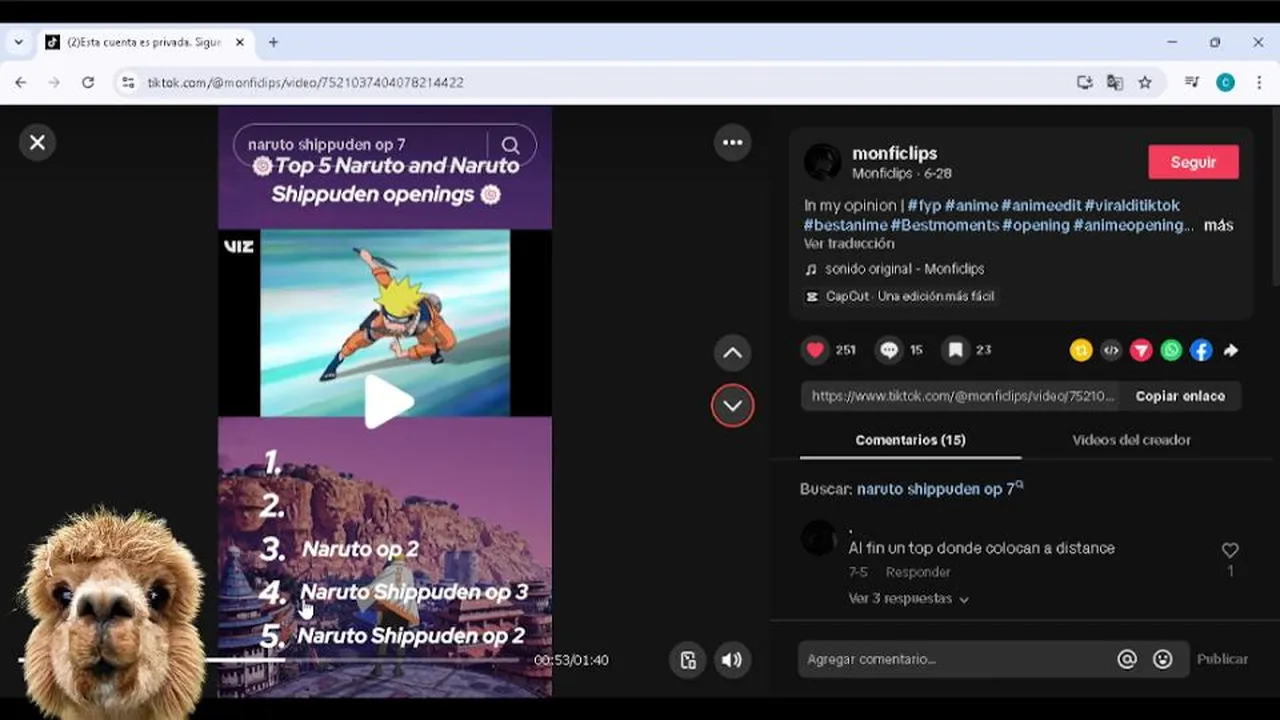Viewport: 1280px width, 720px height.
Task: Click the CapCut 'Una edición más fácil' tag
Action: pos(900,296)
